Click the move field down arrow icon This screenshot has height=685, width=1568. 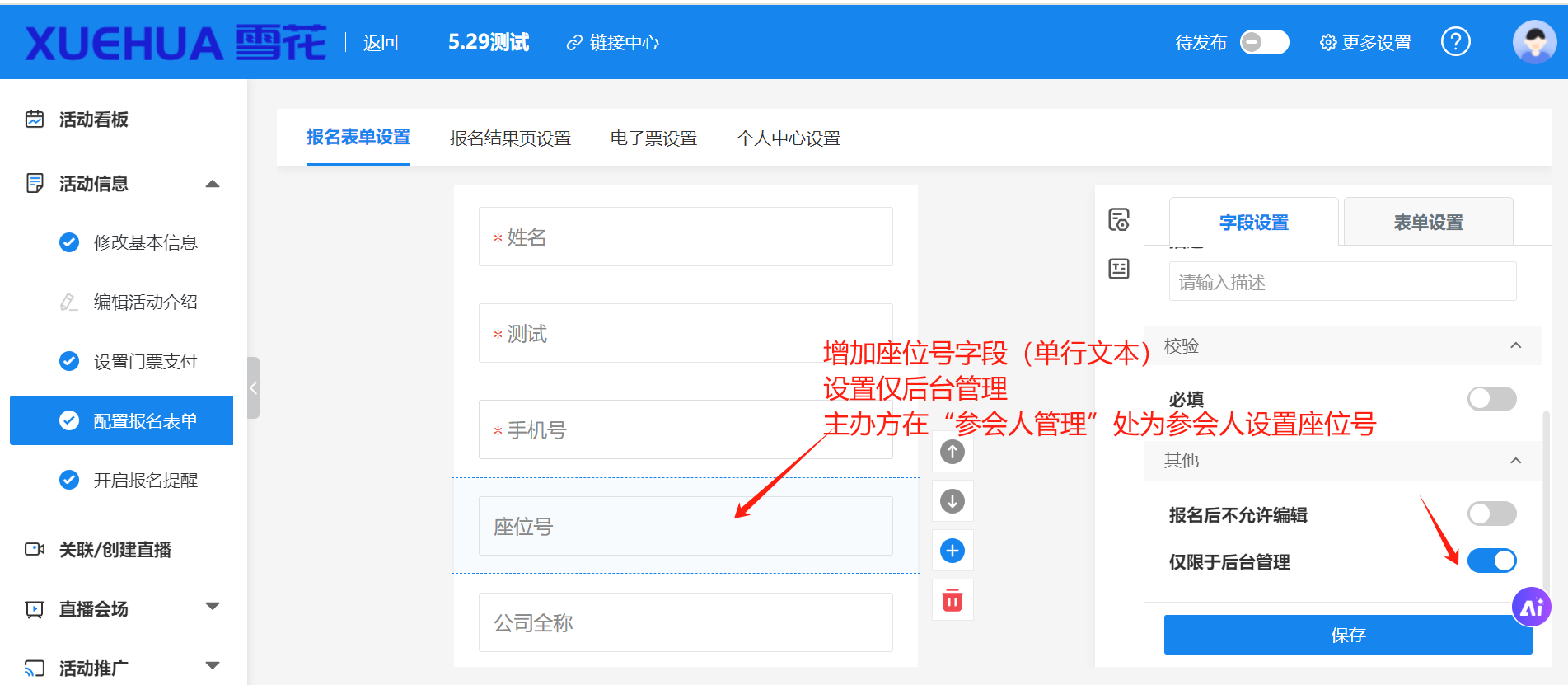point(953,501)
